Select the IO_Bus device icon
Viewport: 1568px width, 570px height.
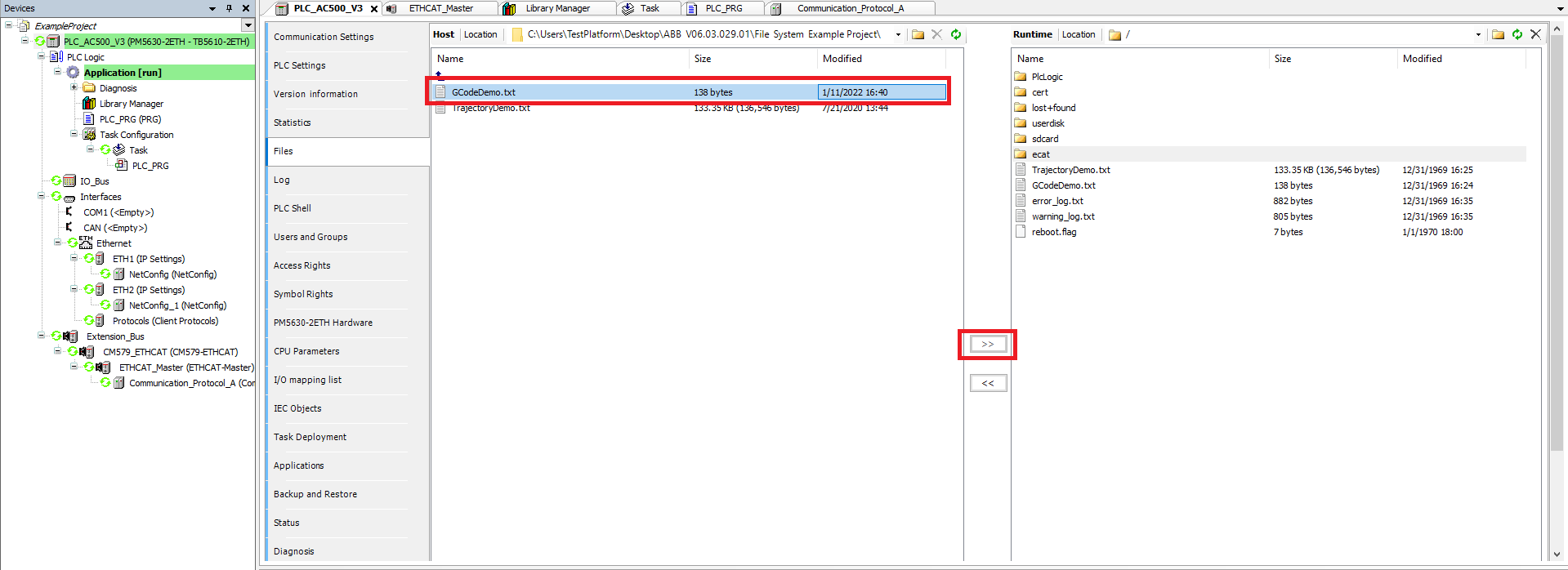(x=69, y=181)
